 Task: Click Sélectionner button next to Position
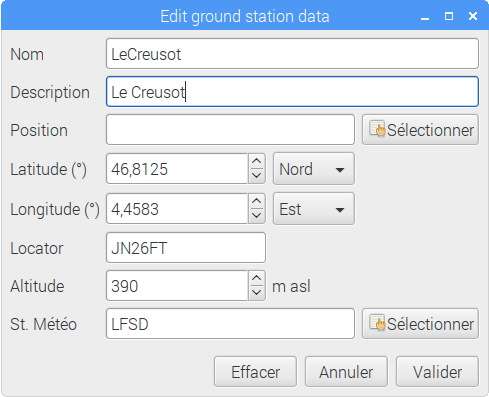coord(420,130)
